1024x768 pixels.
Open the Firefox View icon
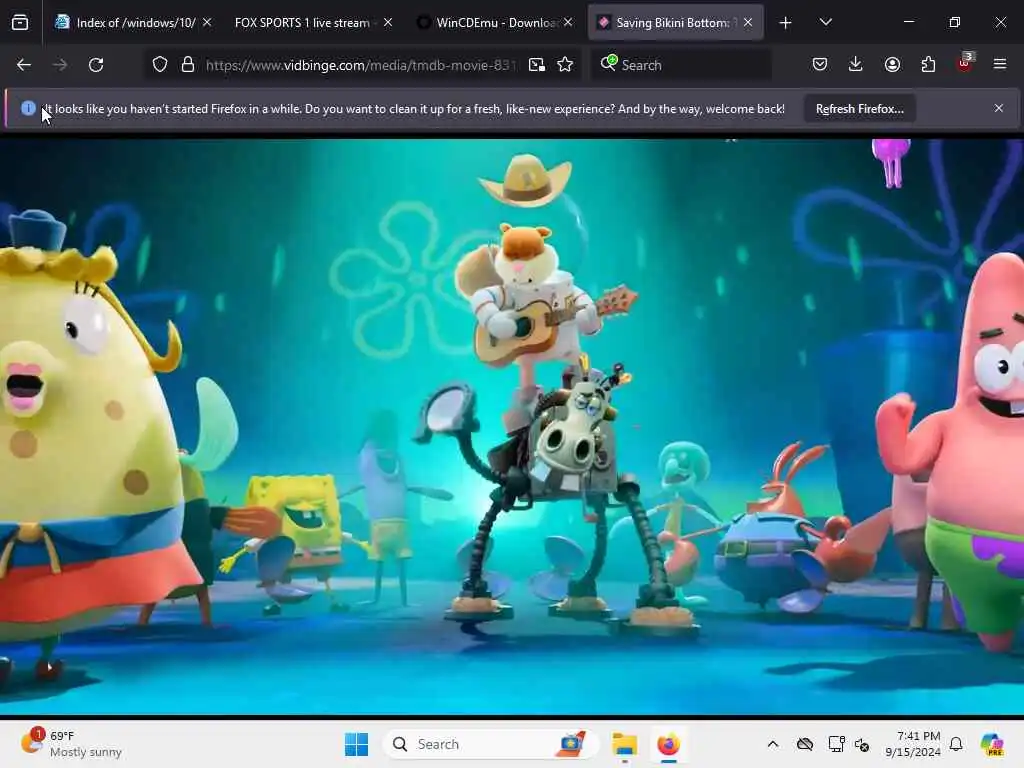tap(20, 23)
